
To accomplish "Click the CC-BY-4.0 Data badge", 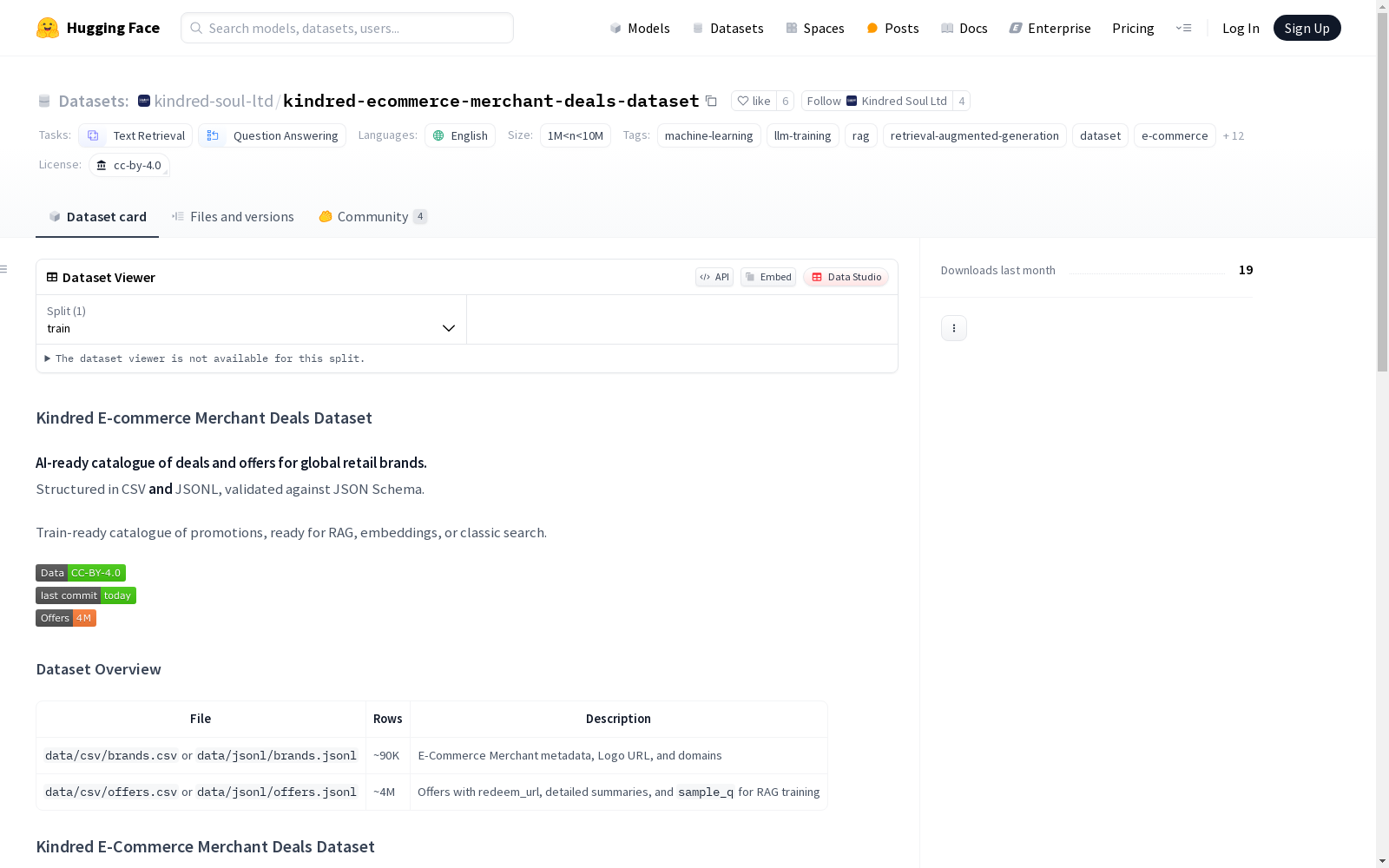I will [81, 573].
